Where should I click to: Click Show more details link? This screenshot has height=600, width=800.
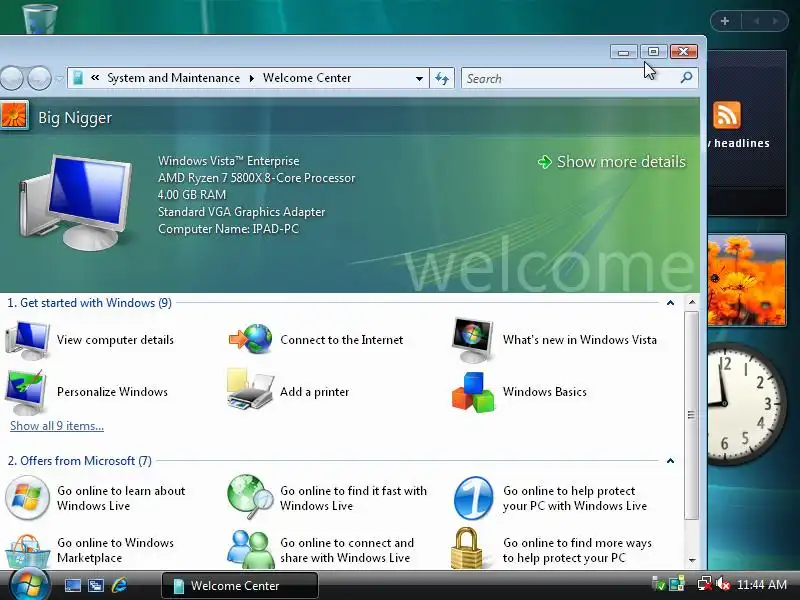[612, 162]
